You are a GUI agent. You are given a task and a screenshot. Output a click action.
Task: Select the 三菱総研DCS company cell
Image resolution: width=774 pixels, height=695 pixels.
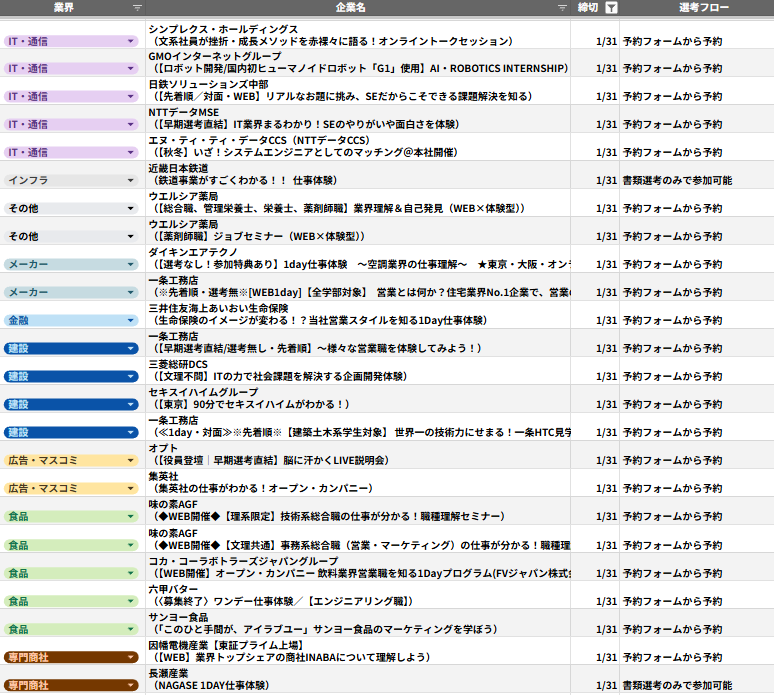coord(358,371)
